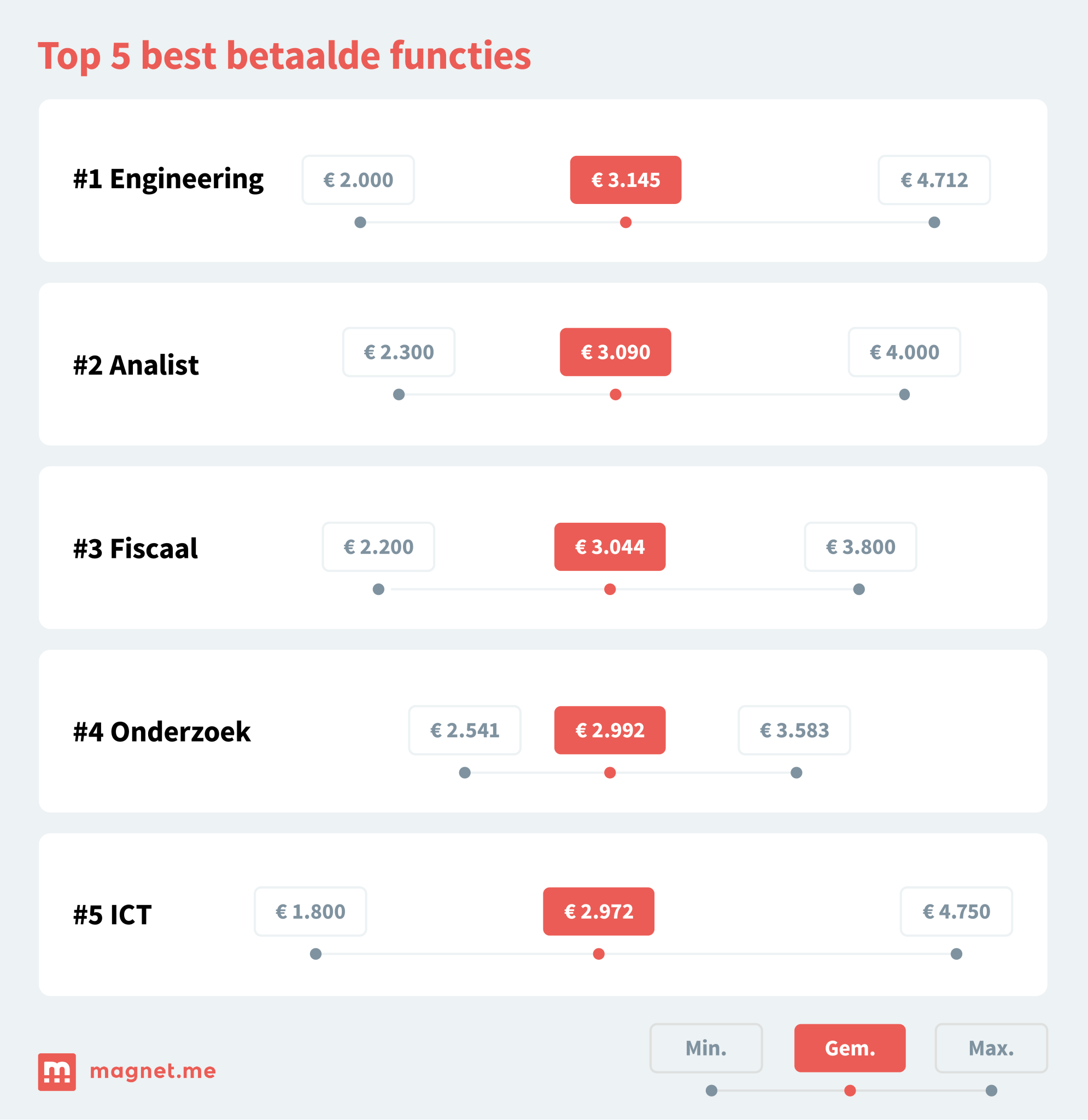Click the Analist minimum salary dot
Image resolution: width=1088 pixels, height=1120 pixels.
(x=399, y=394)
